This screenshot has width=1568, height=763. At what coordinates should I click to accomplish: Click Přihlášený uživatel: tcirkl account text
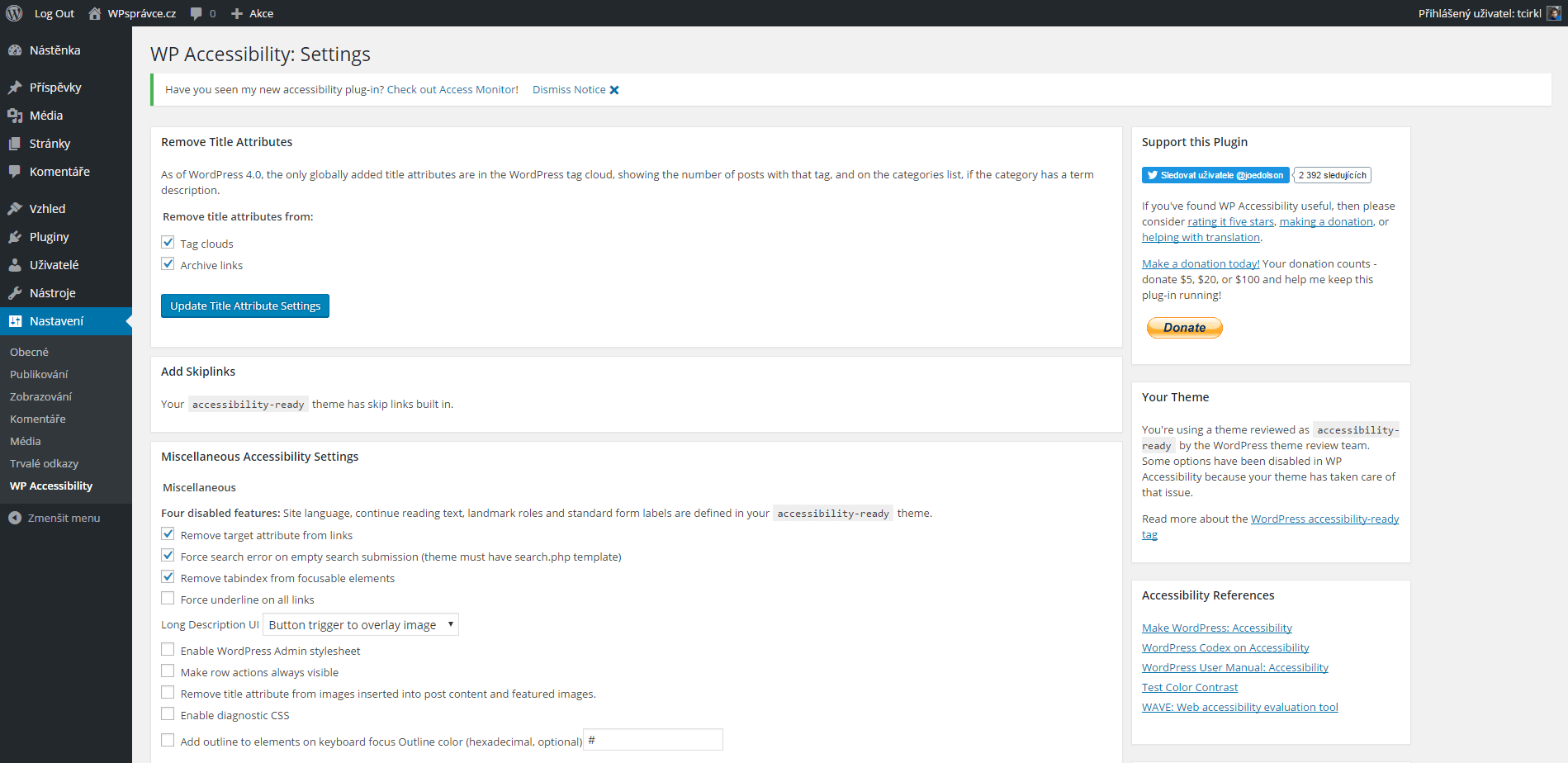click(x=1480, y=13)
